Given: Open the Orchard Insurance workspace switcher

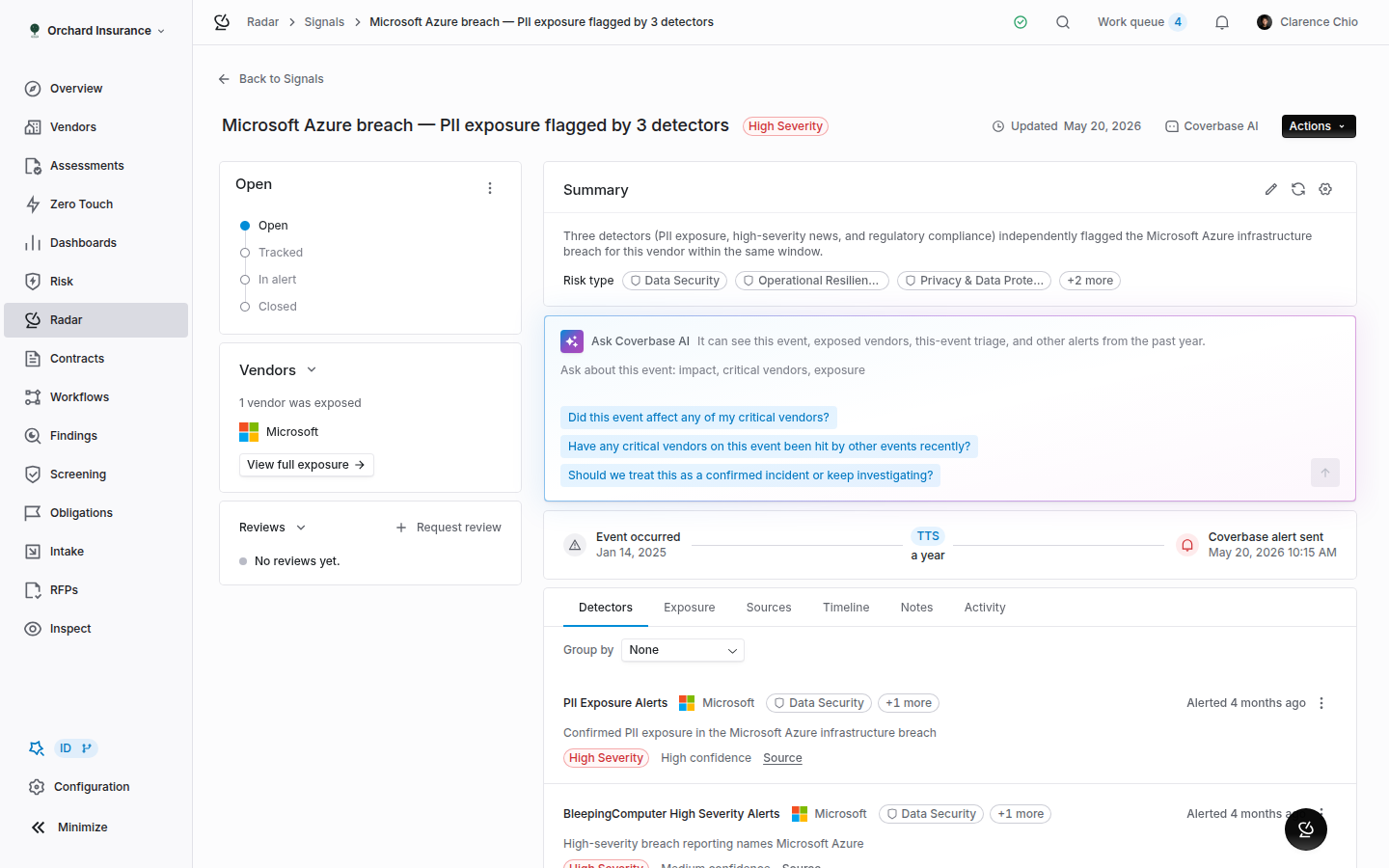Looking at the screenshot, I should coord(96,31).
